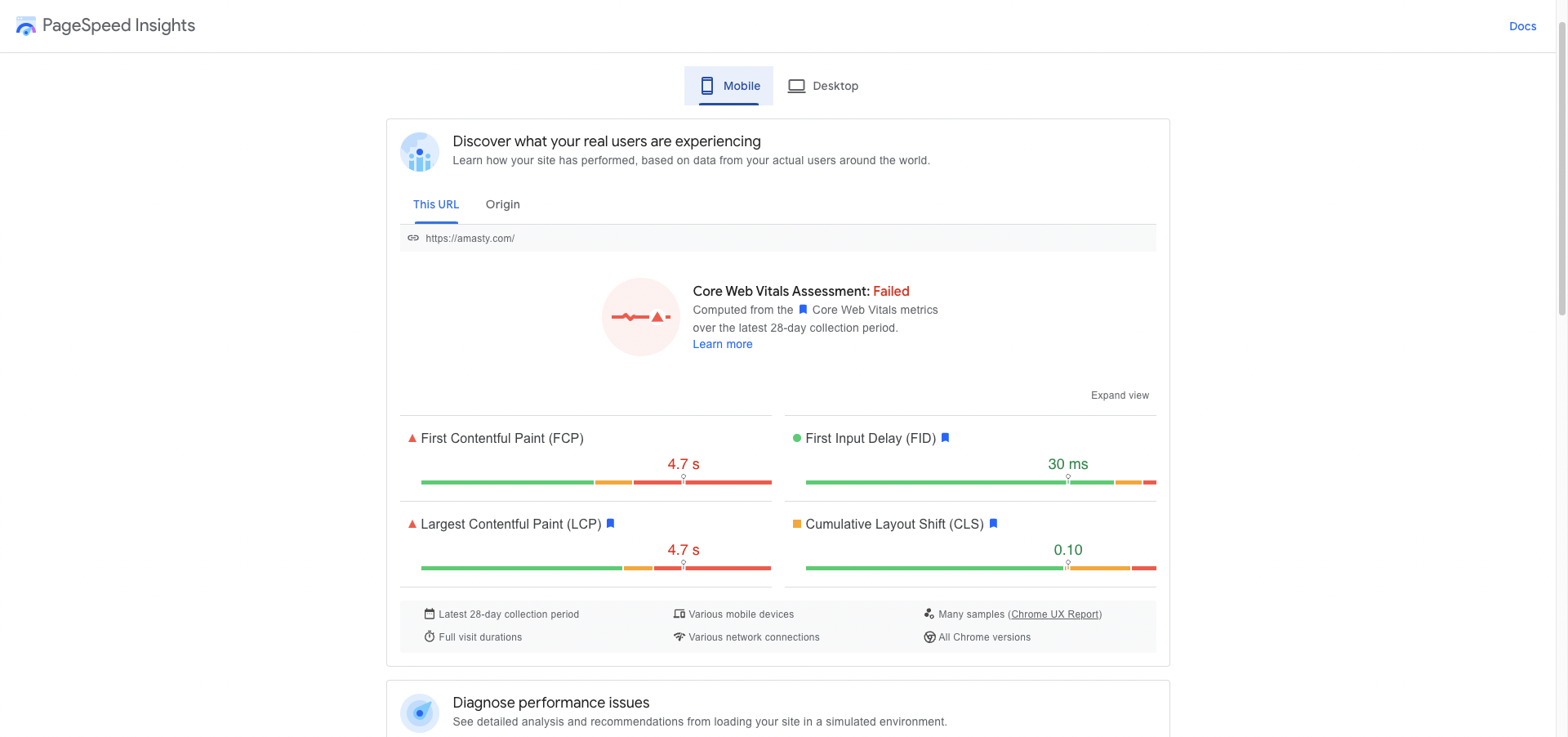This screenshot has width=1568, height=737.
Task: Click the red triangle beside First Contentful Paint
Action: [x=412, y=439]
